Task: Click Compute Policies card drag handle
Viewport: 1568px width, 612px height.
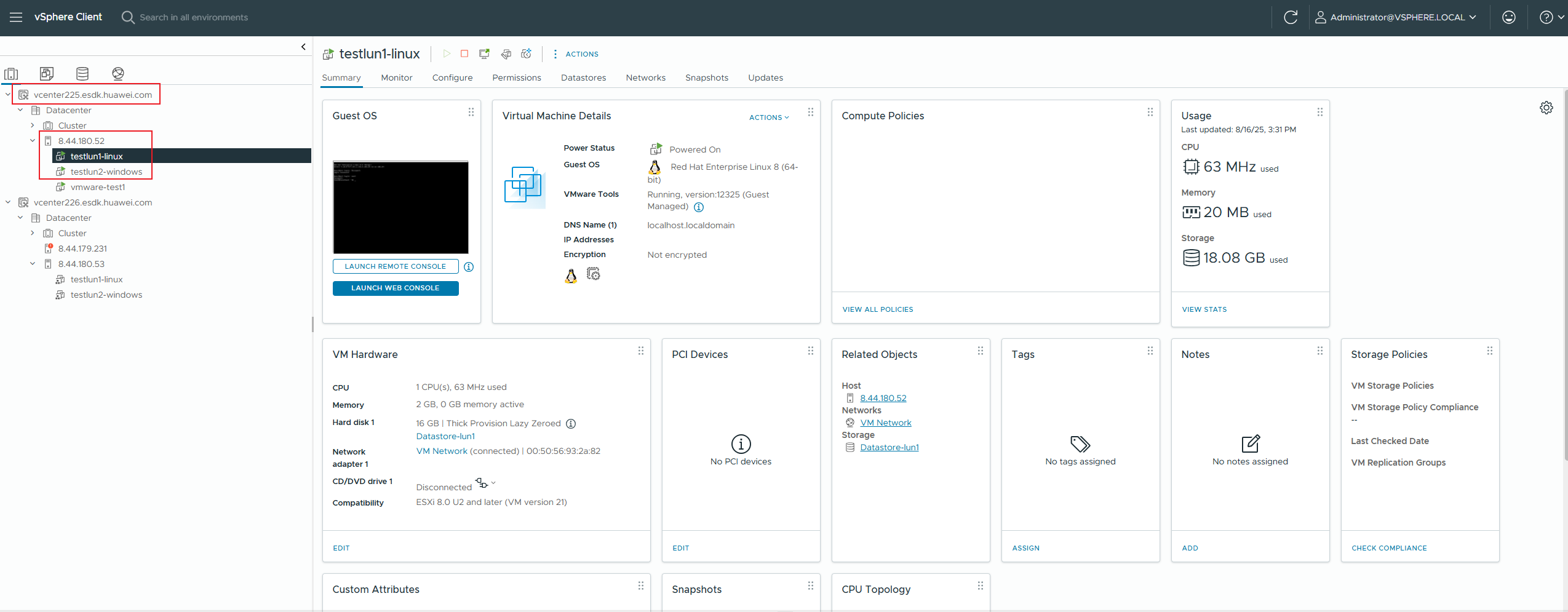Action: [1150, 112]
